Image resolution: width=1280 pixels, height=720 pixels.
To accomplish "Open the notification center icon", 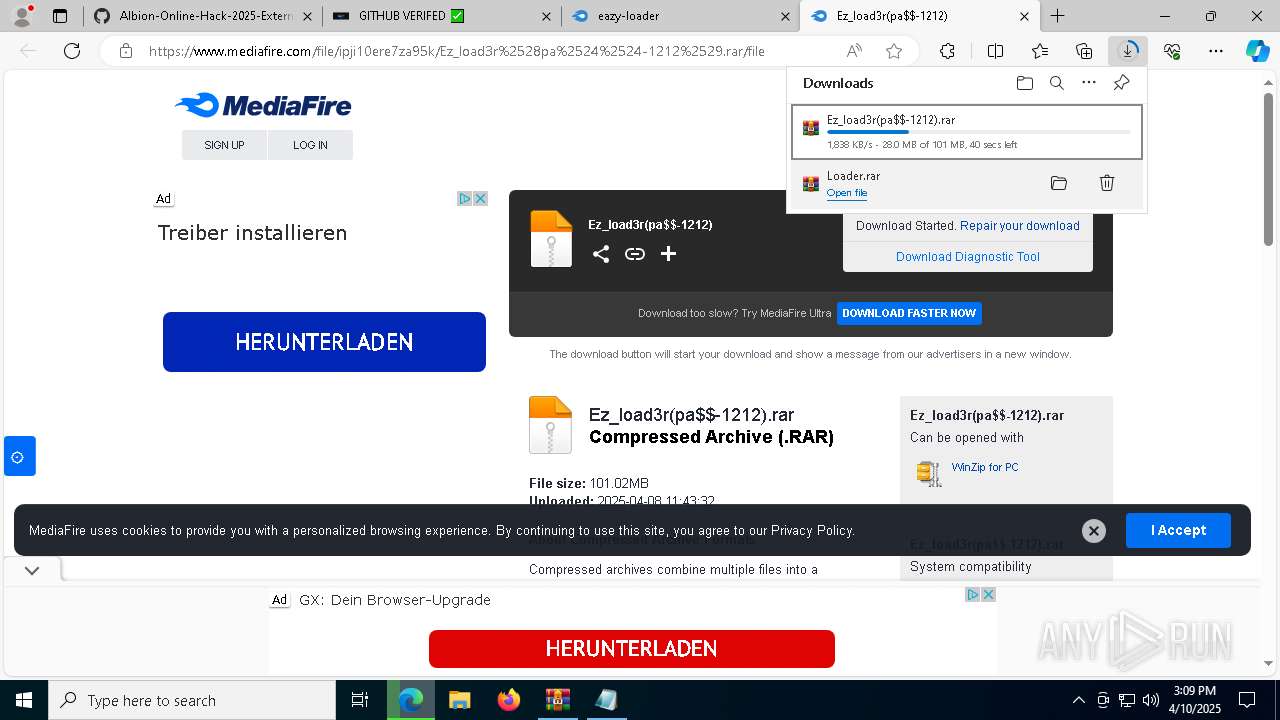I will tap(1247, 700).
